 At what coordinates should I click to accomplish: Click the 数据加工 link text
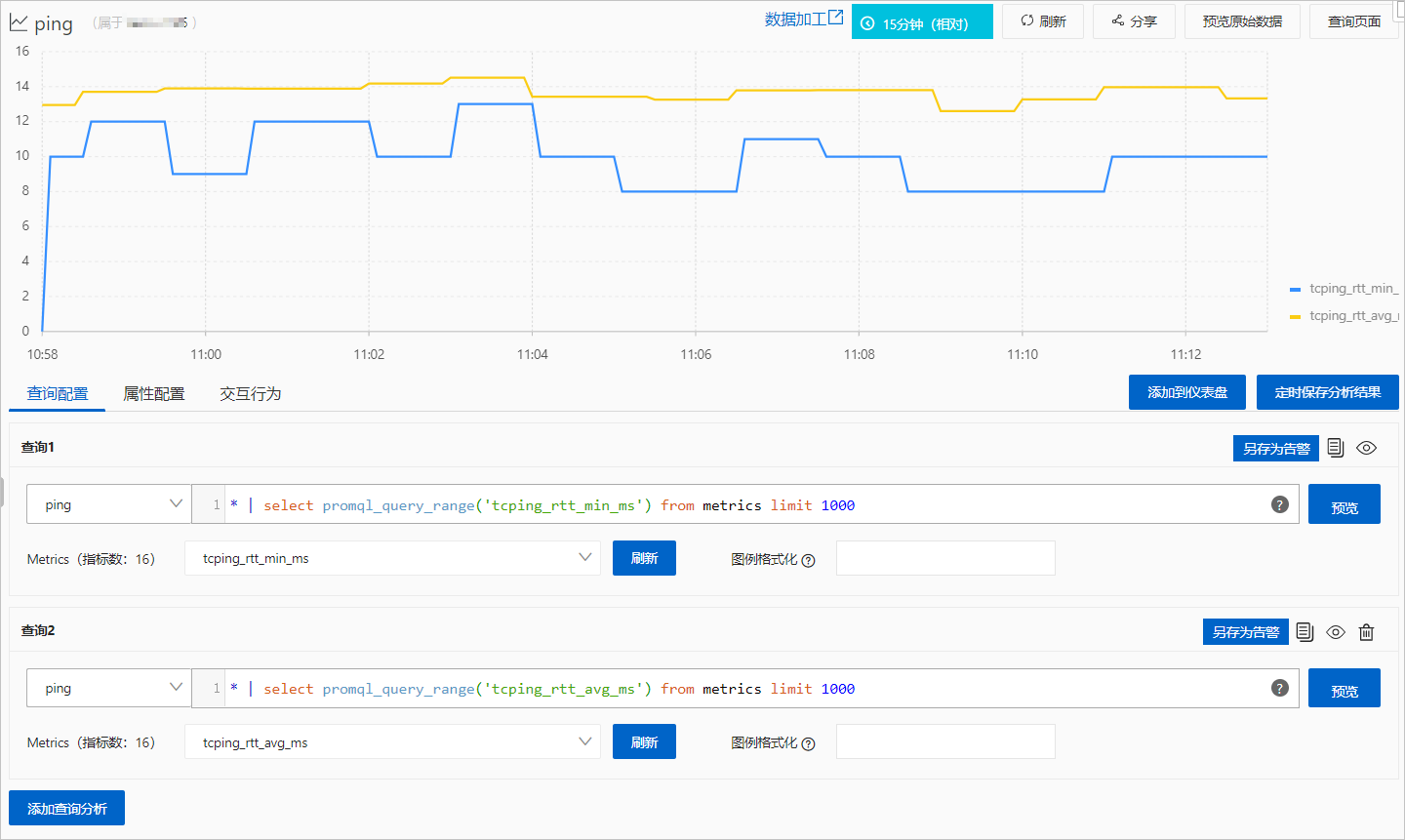pyautogui.click(x=795, y=19)
